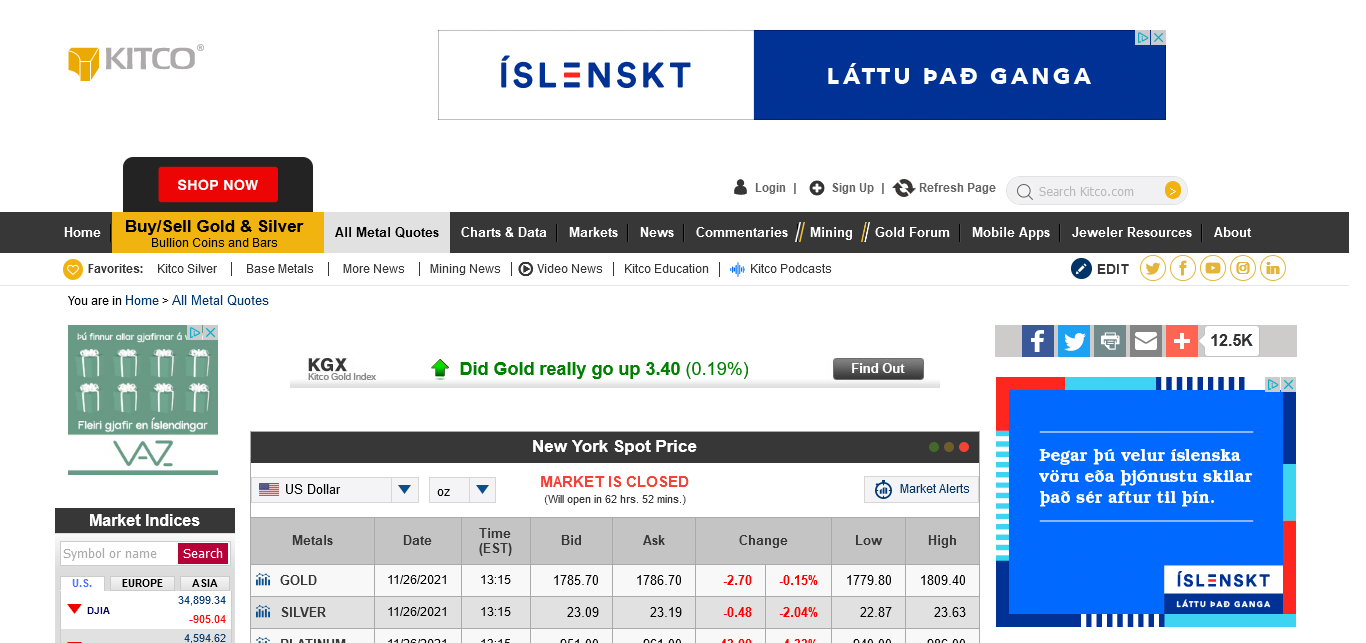Click the Find Out button
Screen dimensions: 1366x643
[x=878, y=369]
